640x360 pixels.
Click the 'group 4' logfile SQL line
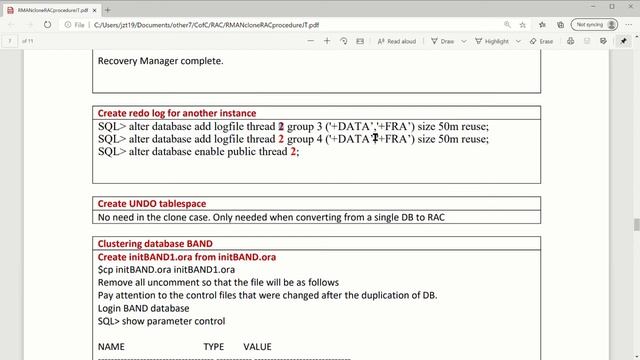[293, 139]
